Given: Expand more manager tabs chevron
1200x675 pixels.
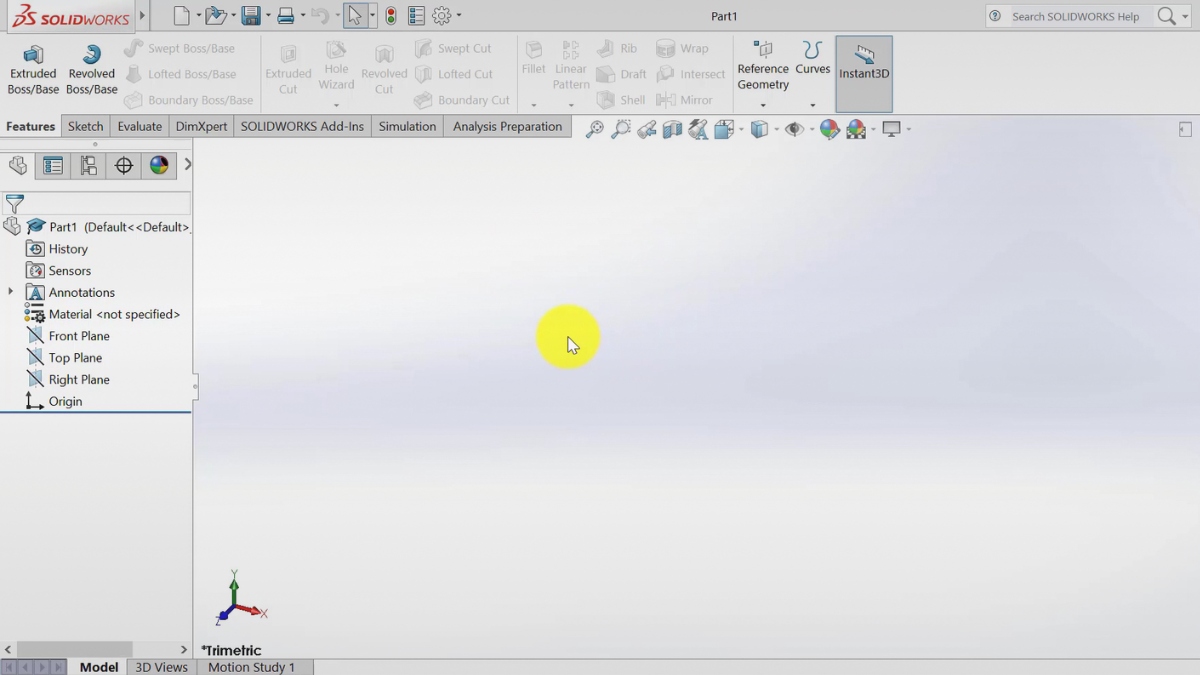Looking at the screenshot, I should point(187,165).
